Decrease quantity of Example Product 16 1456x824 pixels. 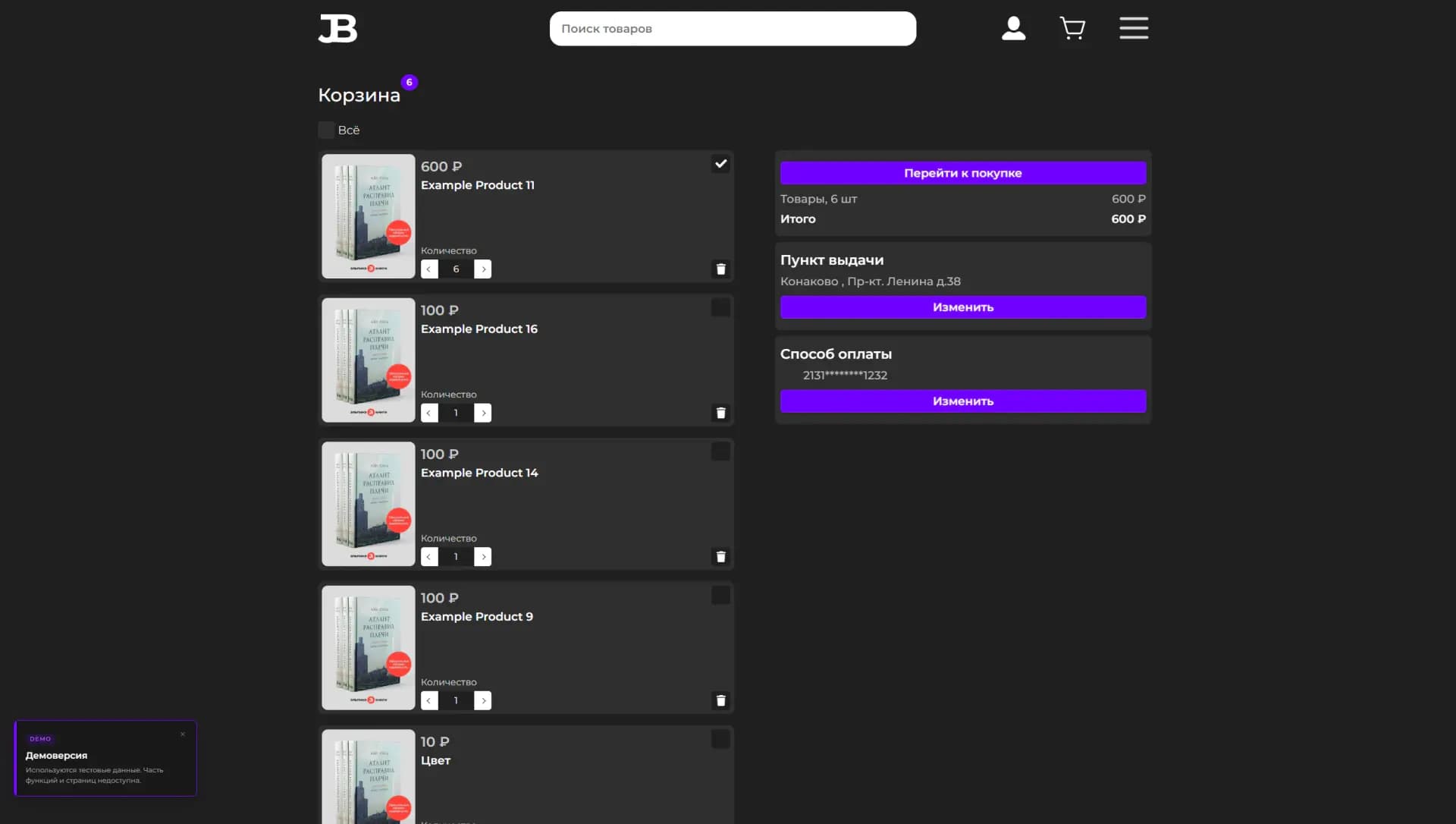point(429,413)
